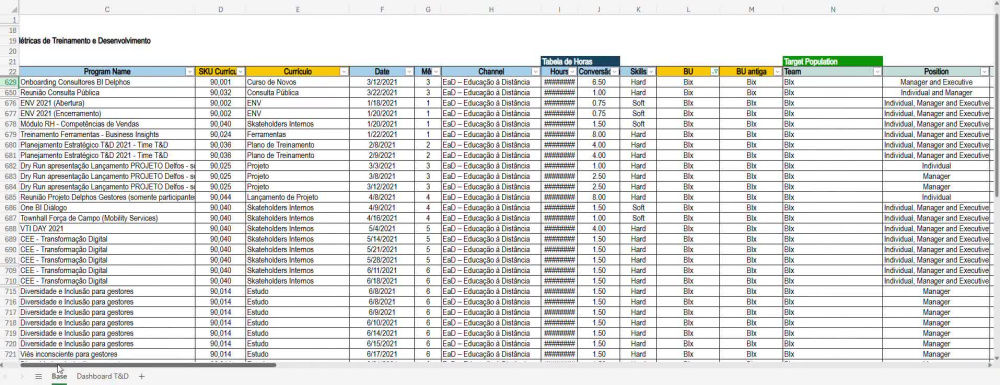This screenshot has width=1000, height=385.
Task: Select column G header
Action: (x=427, y=9)
